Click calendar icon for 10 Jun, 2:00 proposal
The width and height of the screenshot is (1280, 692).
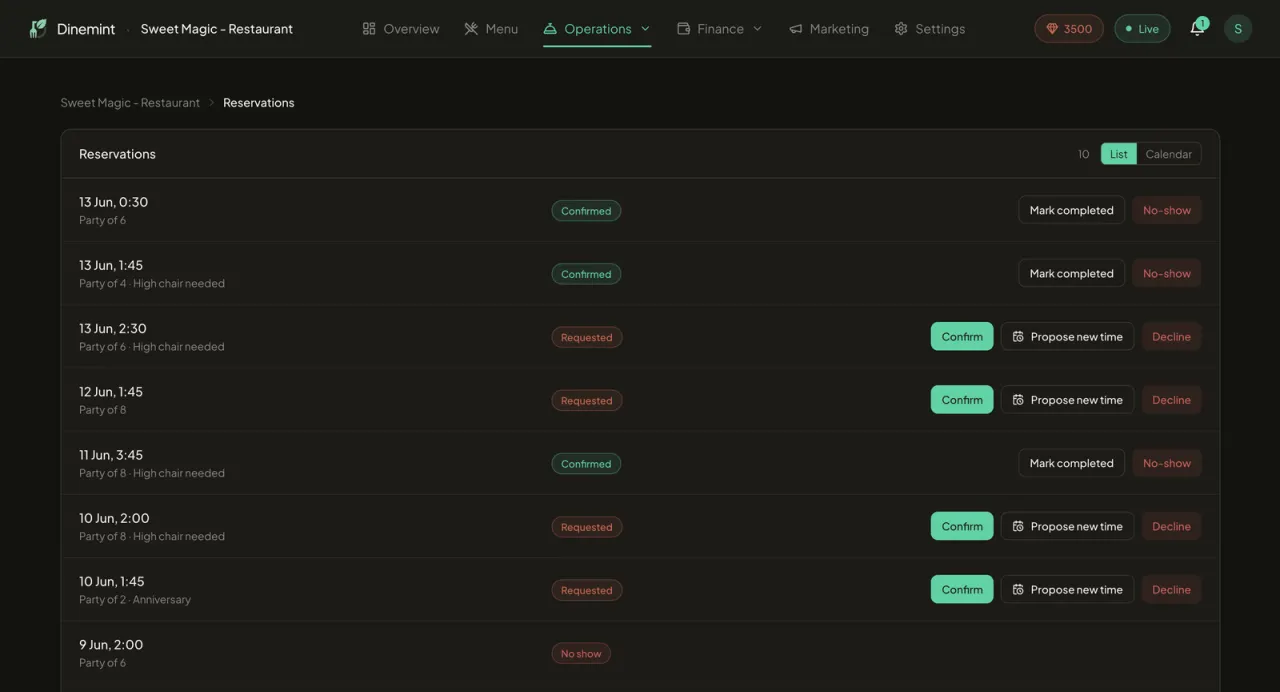(1018, 526)
